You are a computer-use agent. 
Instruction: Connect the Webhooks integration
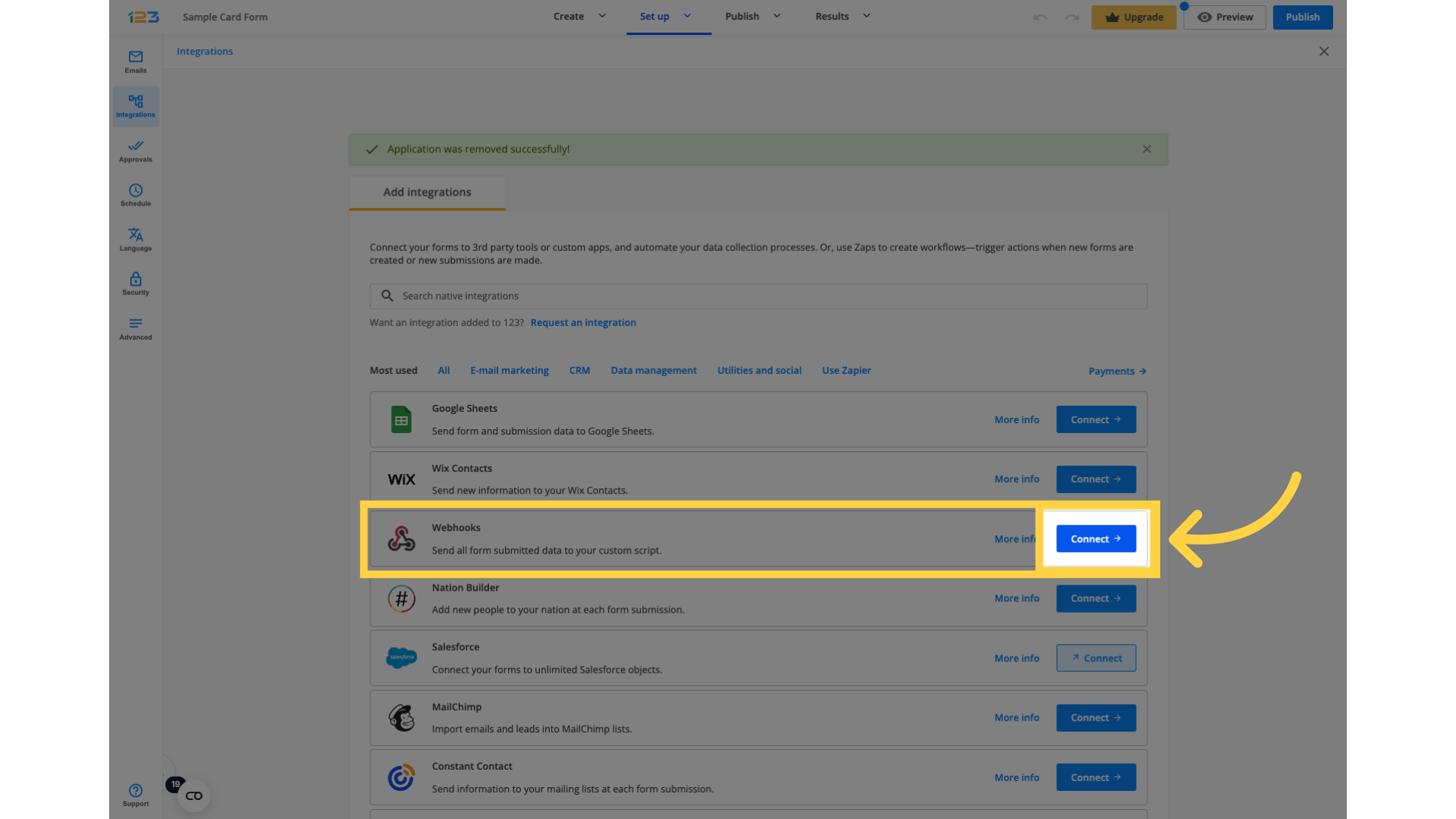point(1096,539)
